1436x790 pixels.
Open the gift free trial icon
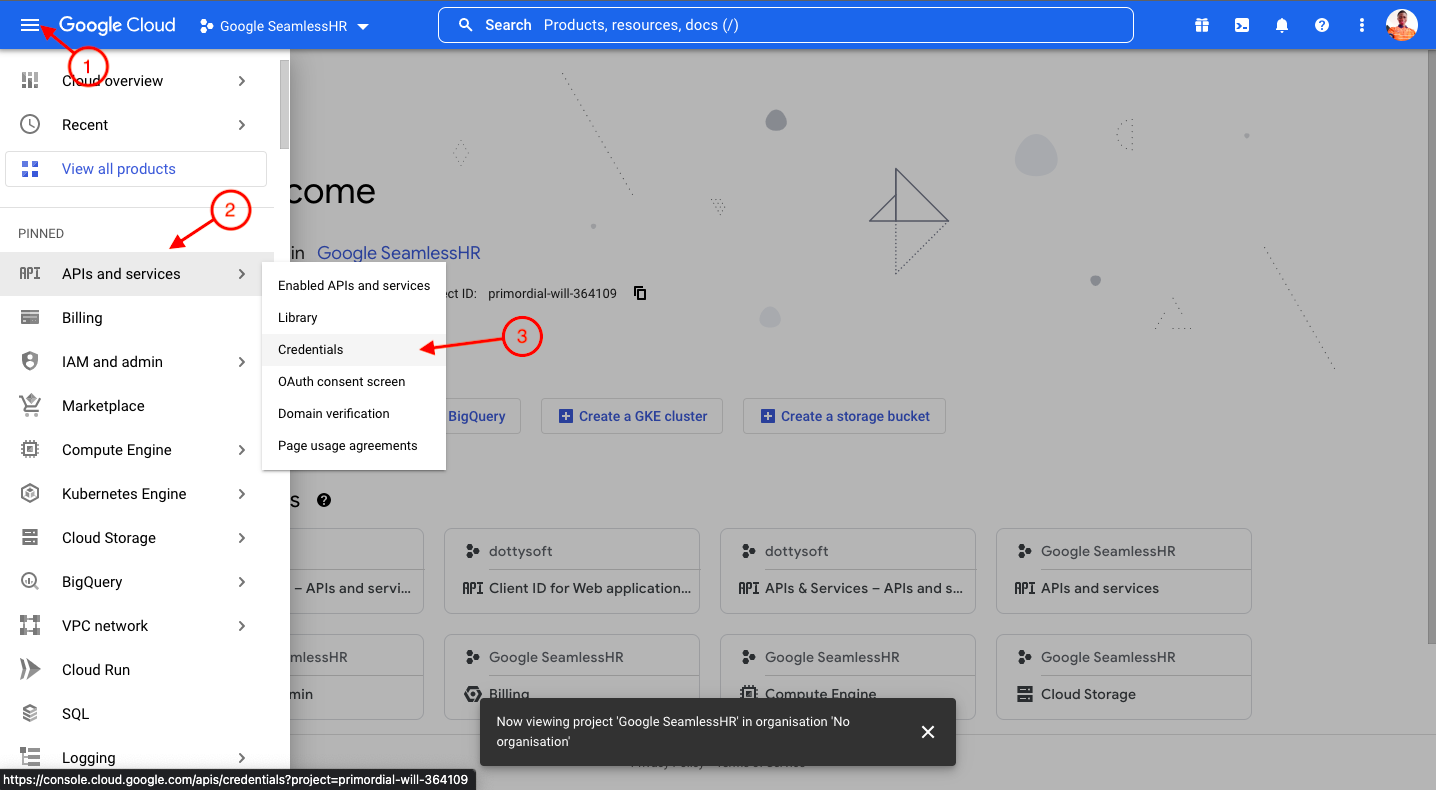pos(1202,26)
